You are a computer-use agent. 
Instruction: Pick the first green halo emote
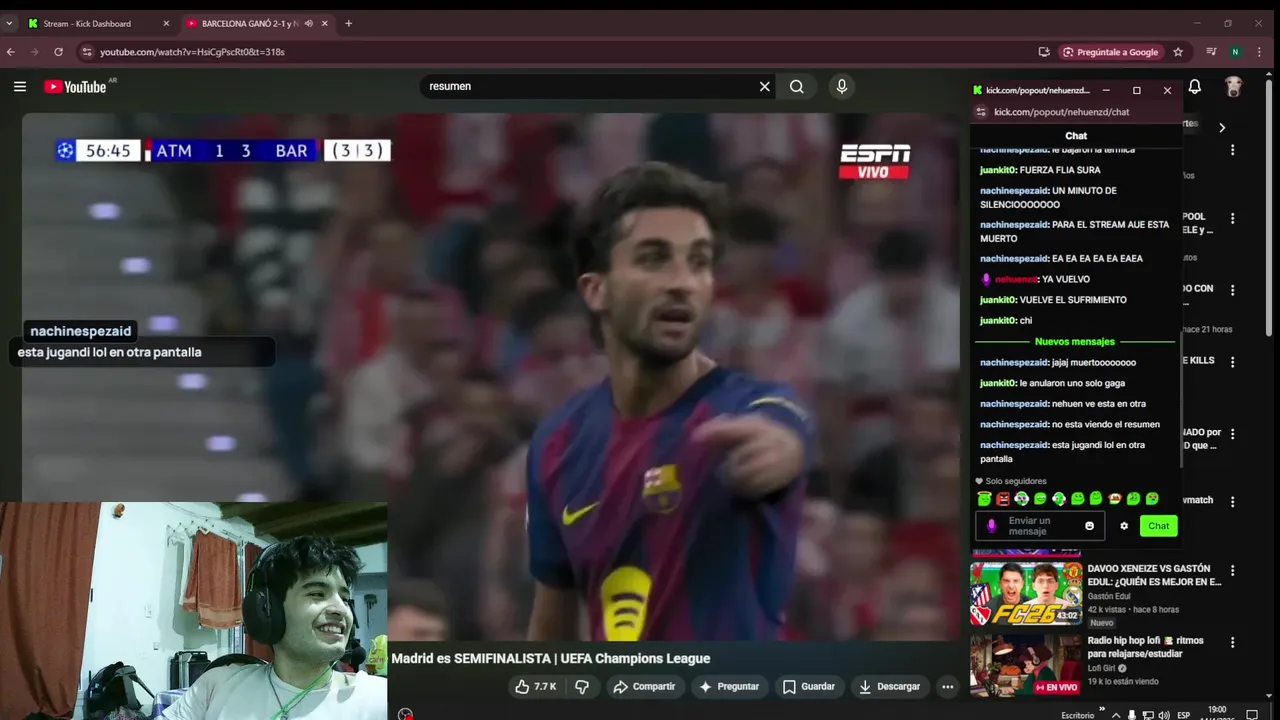984,499
